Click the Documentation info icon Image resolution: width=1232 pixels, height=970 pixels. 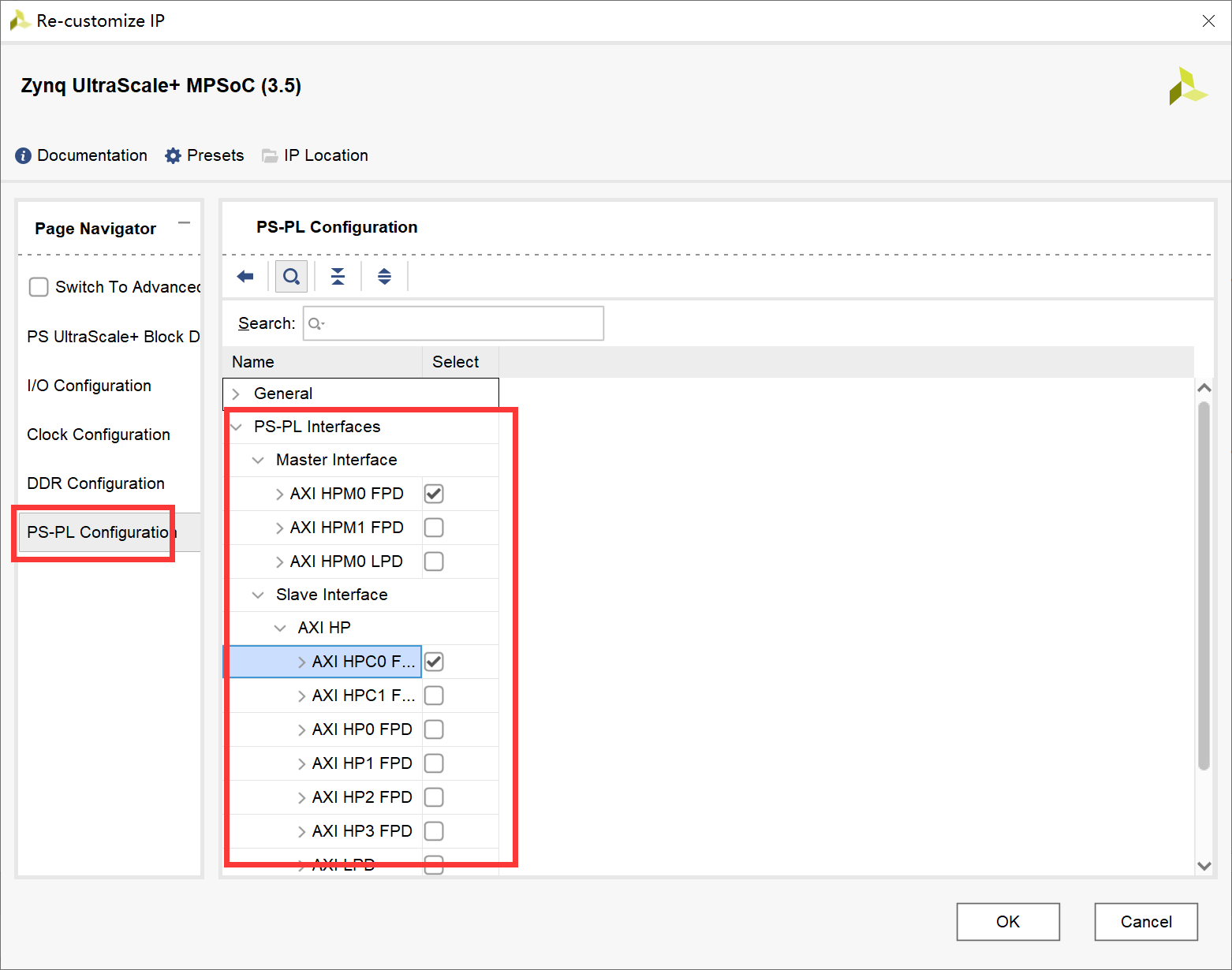point(24,156)
